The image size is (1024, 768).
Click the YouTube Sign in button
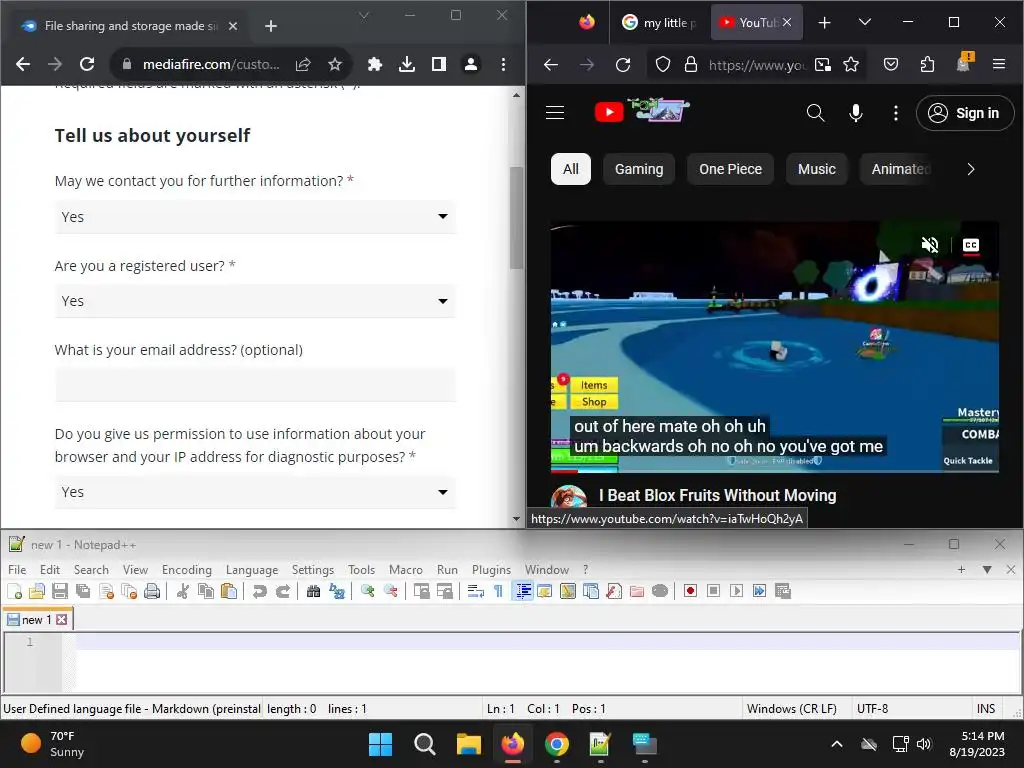pyautogui.click(x=965, y=113)
